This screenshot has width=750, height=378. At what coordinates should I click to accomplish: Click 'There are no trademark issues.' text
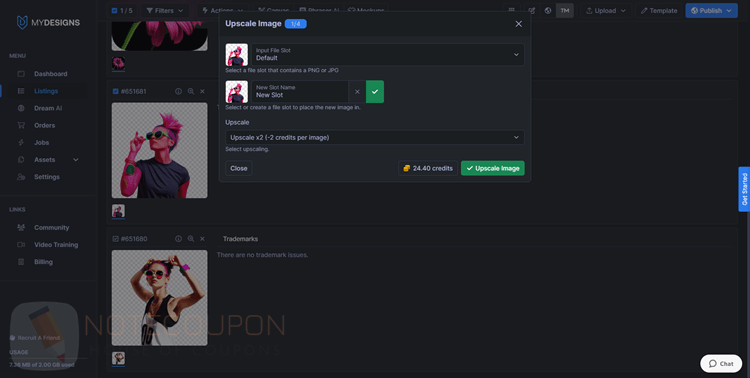pyautogui.click(x=262, y=255)
